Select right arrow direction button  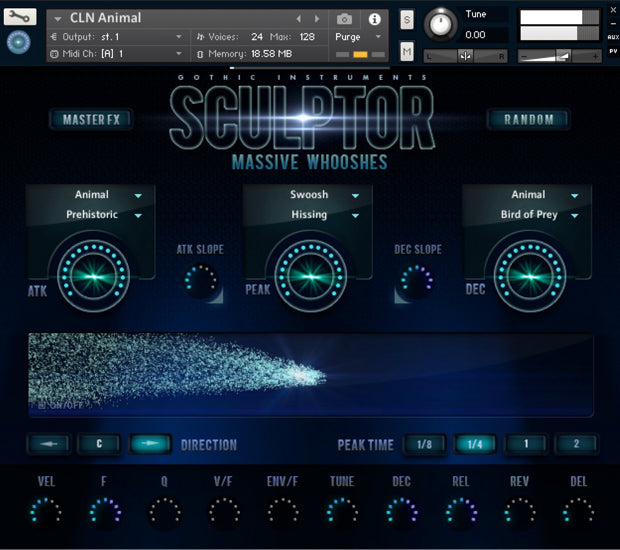pyautogui.click(x=150, y=444)
